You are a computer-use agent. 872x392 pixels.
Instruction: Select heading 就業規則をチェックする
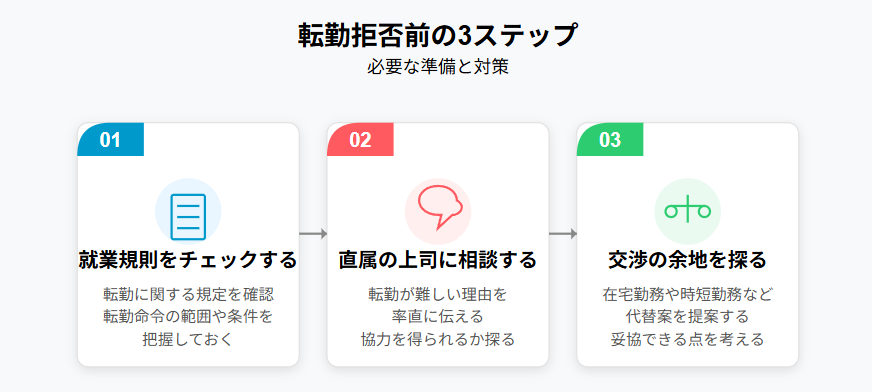coord(188,260)
